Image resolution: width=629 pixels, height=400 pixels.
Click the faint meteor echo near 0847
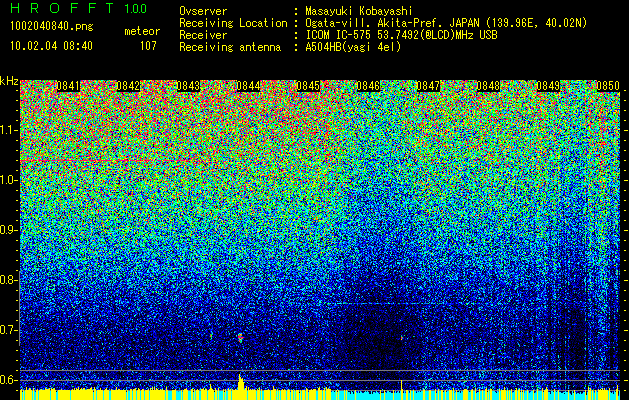pyautogui.click(x=401, y=338)
